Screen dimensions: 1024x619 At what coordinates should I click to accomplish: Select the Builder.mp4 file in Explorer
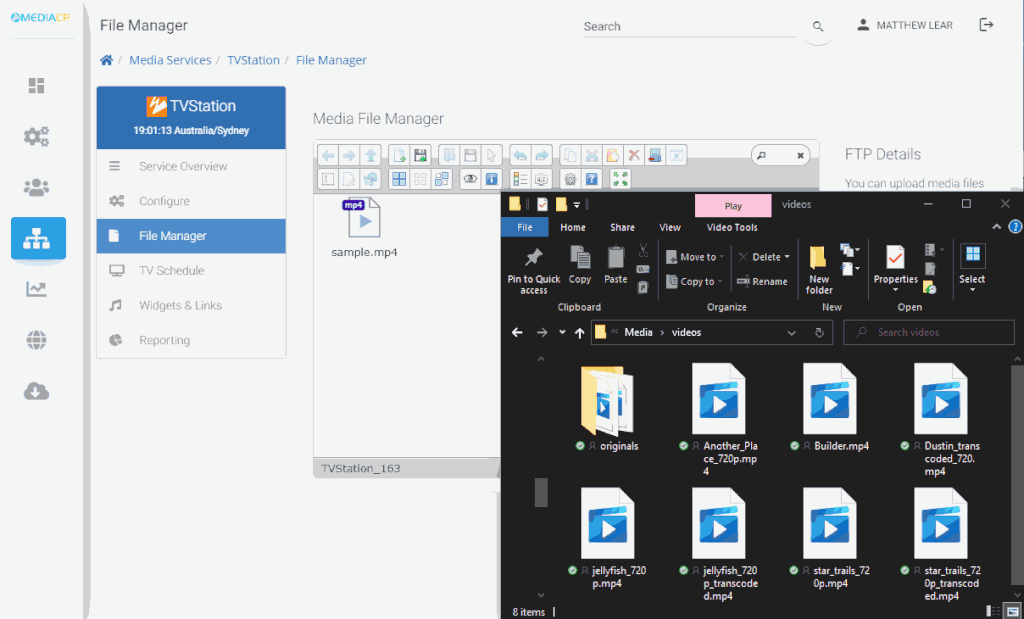[x=830, y=408]
